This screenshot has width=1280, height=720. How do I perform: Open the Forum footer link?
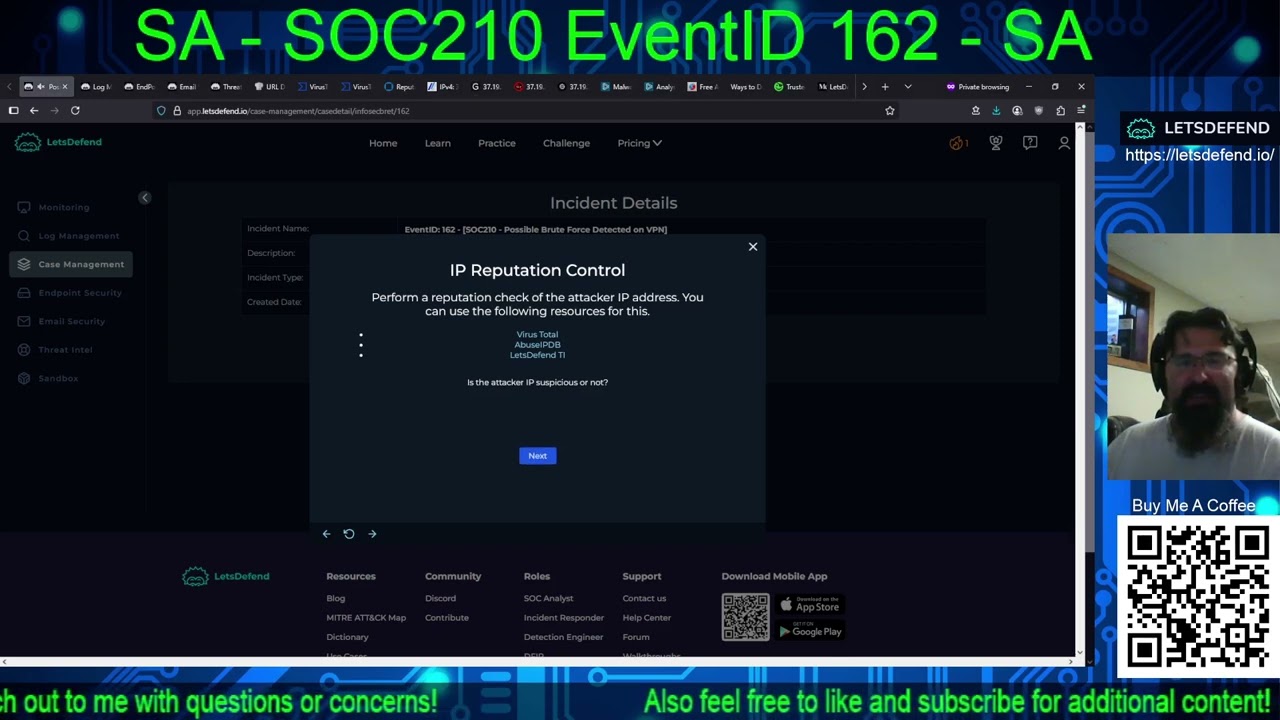pos(636,637)
